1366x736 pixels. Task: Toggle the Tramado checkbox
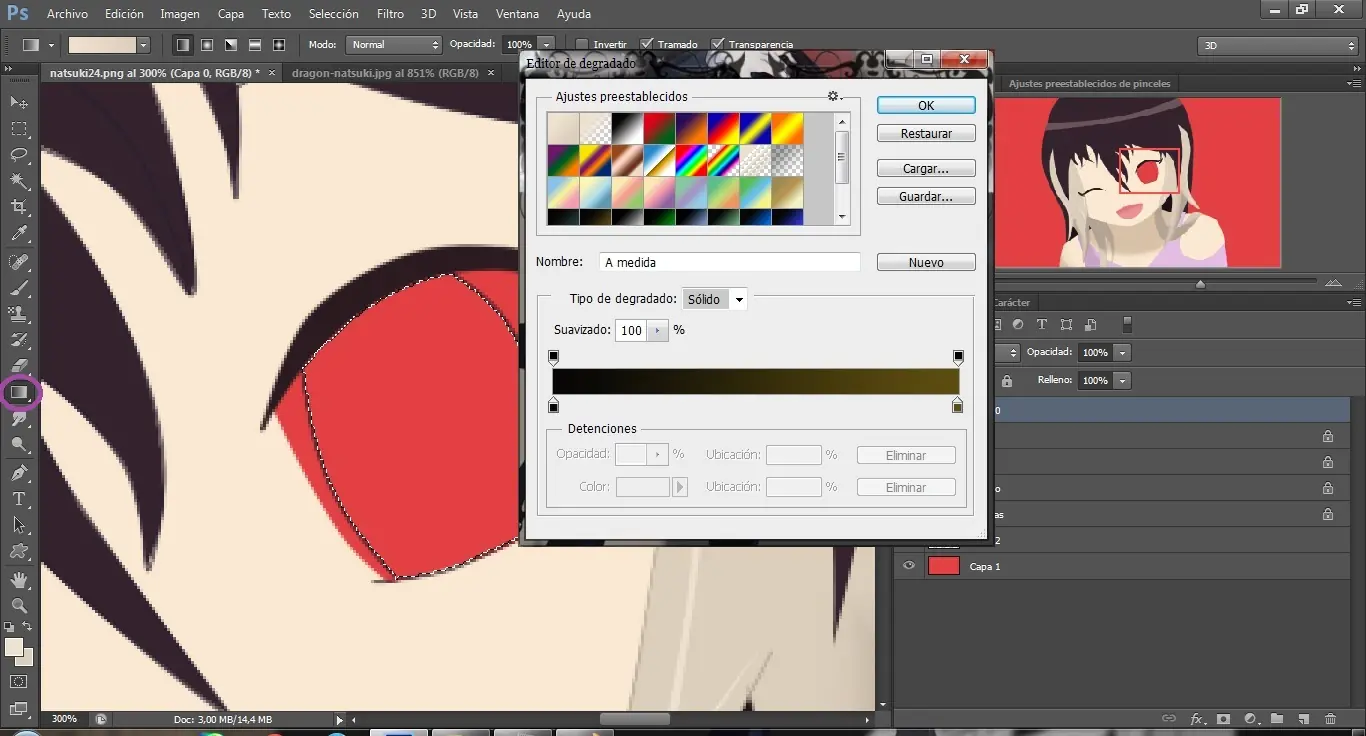coord(647,45)
